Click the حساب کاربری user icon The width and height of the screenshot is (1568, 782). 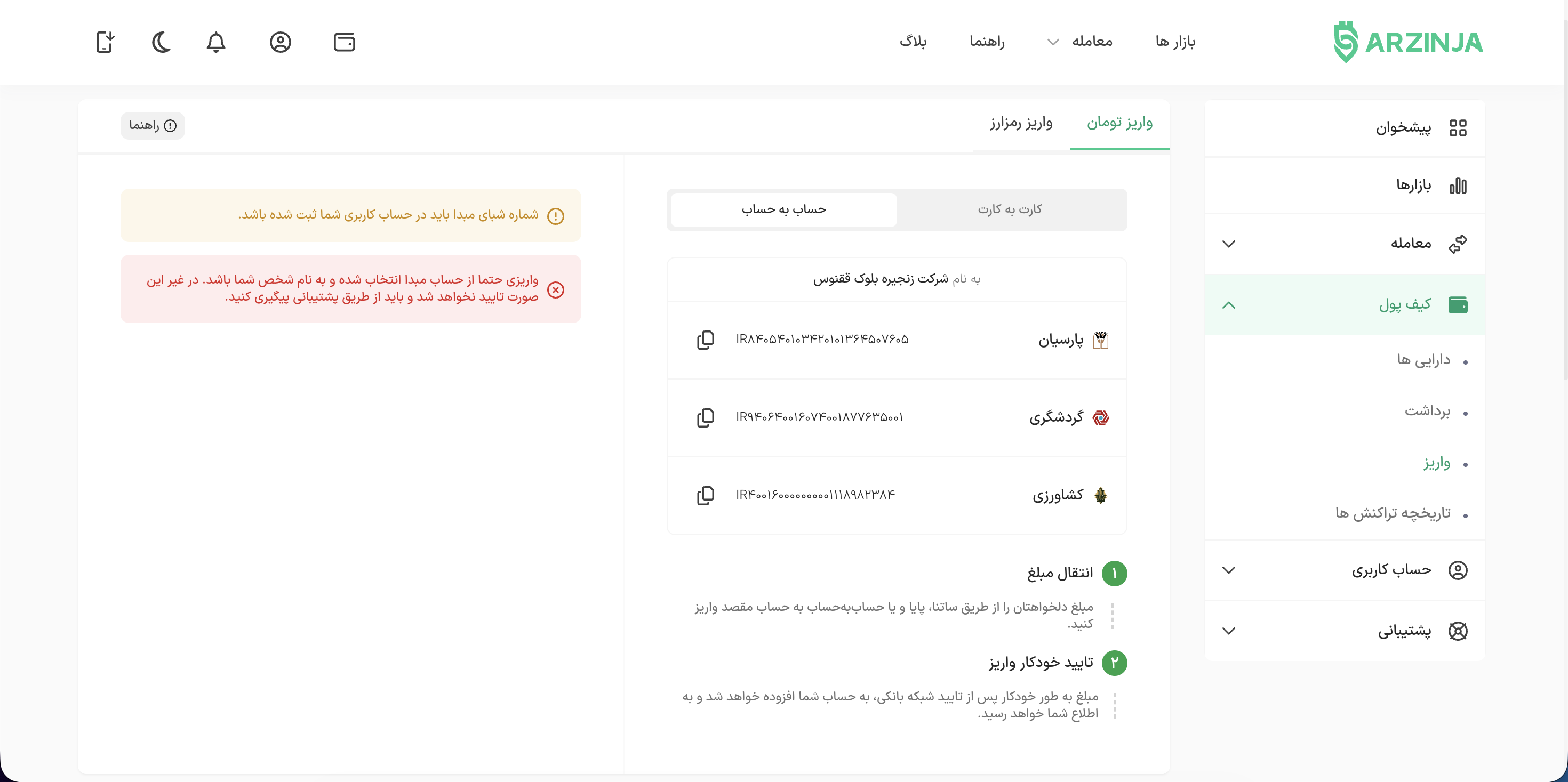point(1458,570)
